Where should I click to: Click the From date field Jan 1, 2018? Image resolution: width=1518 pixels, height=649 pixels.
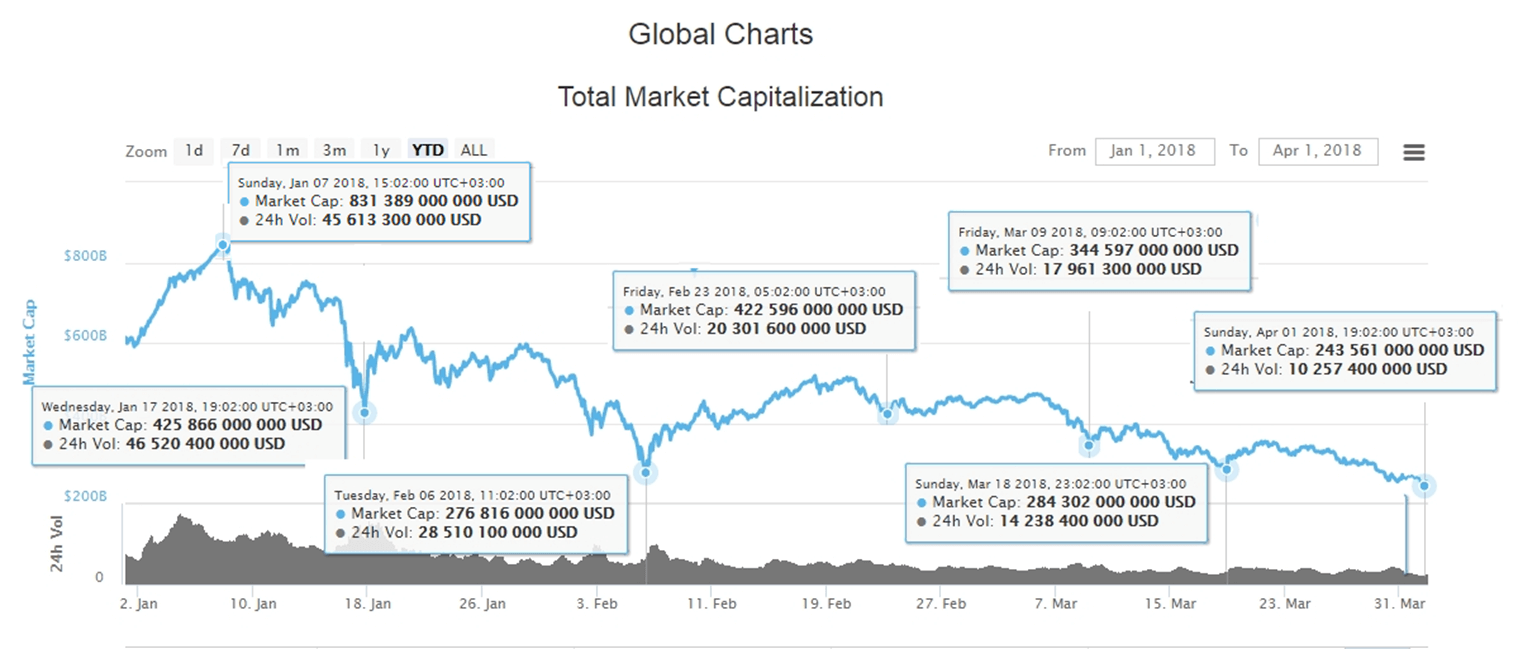coord(1154,151)
